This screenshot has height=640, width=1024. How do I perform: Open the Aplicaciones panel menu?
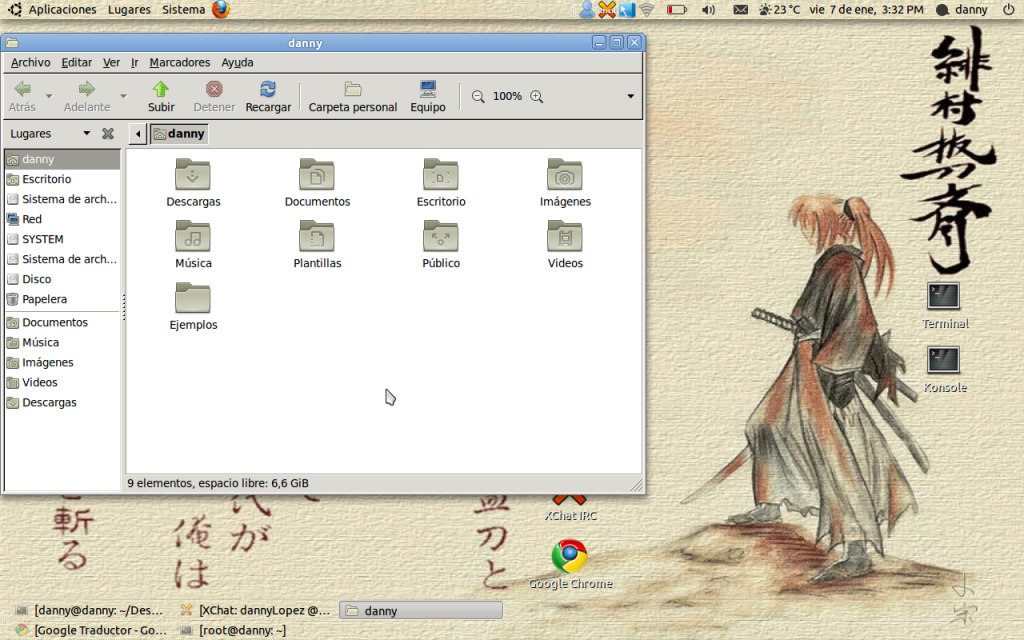(63, 10)
